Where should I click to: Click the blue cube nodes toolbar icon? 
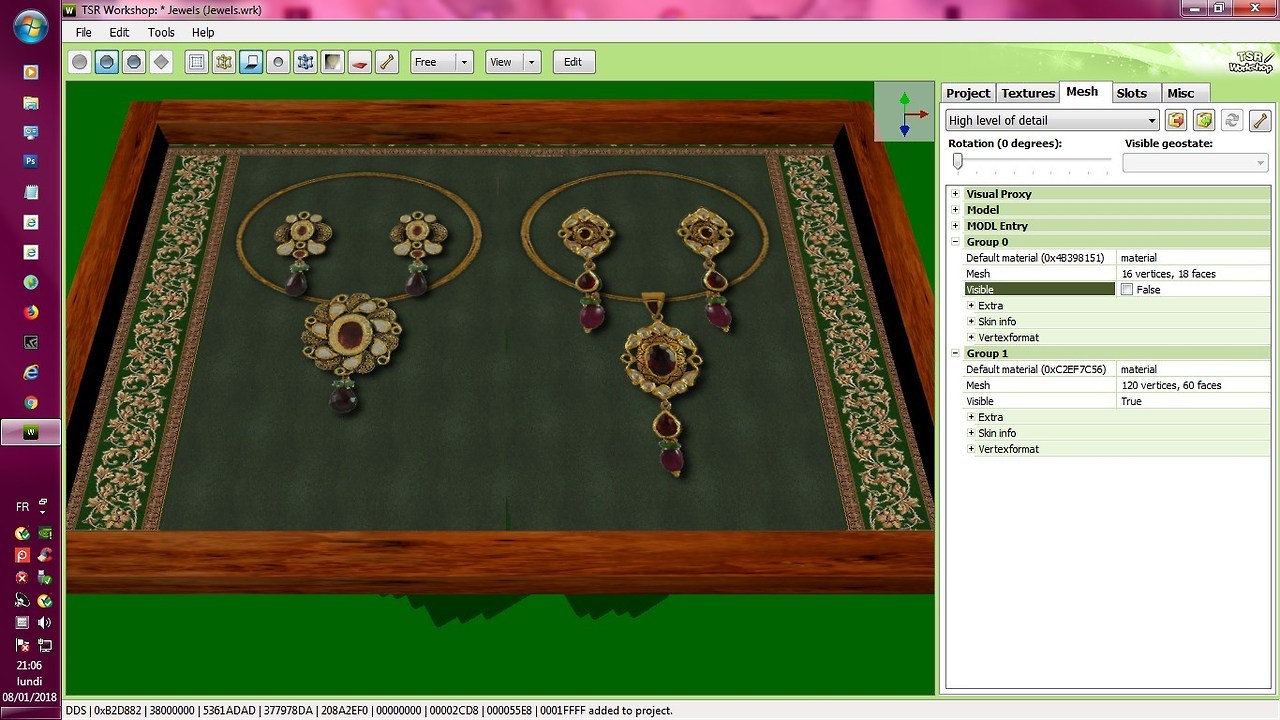point(305,62)
